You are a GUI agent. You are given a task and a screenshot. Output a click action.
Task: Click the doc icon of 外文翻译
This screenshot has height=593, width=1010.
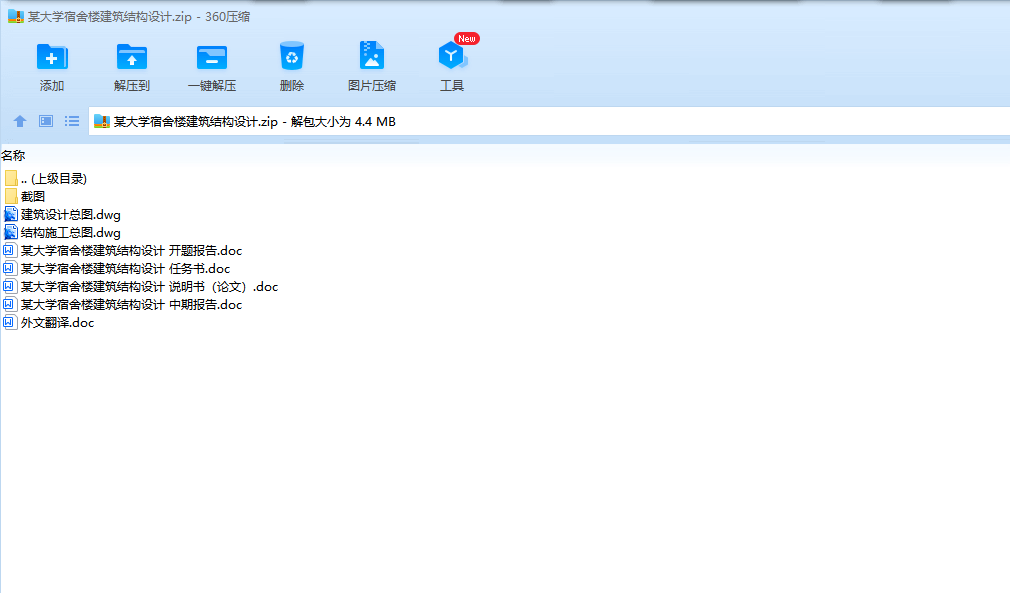click(x=10, y=323)
